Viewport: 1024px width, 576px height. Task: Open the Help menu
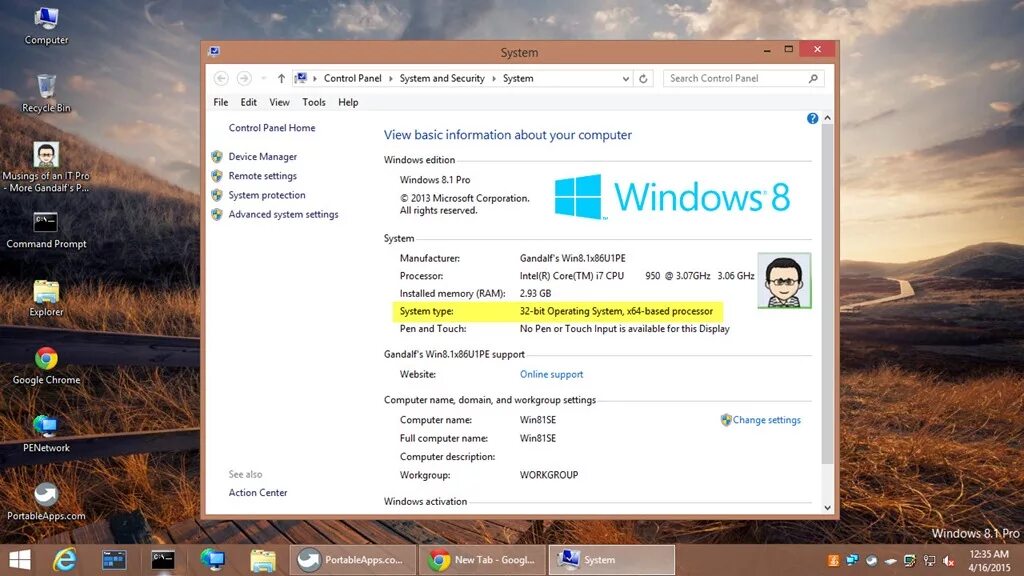tap(348, 103)
